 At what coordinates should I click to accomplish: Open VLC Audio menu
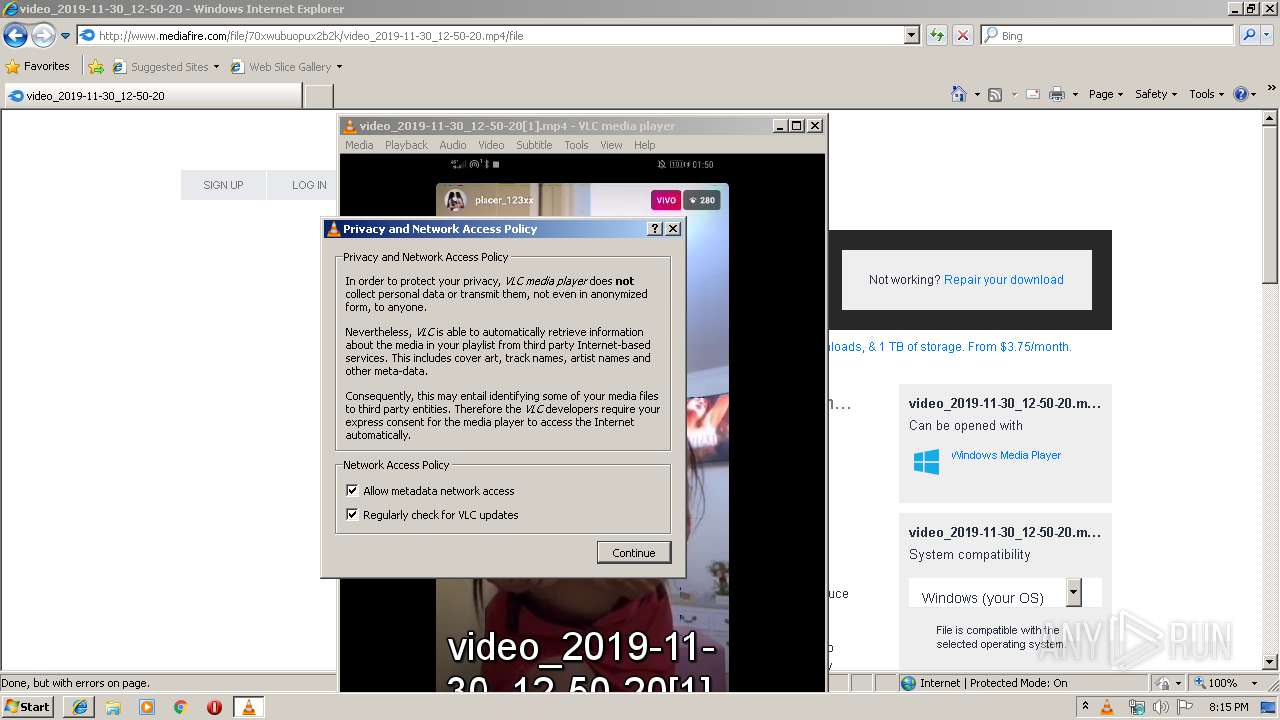[x=453, y=145]
